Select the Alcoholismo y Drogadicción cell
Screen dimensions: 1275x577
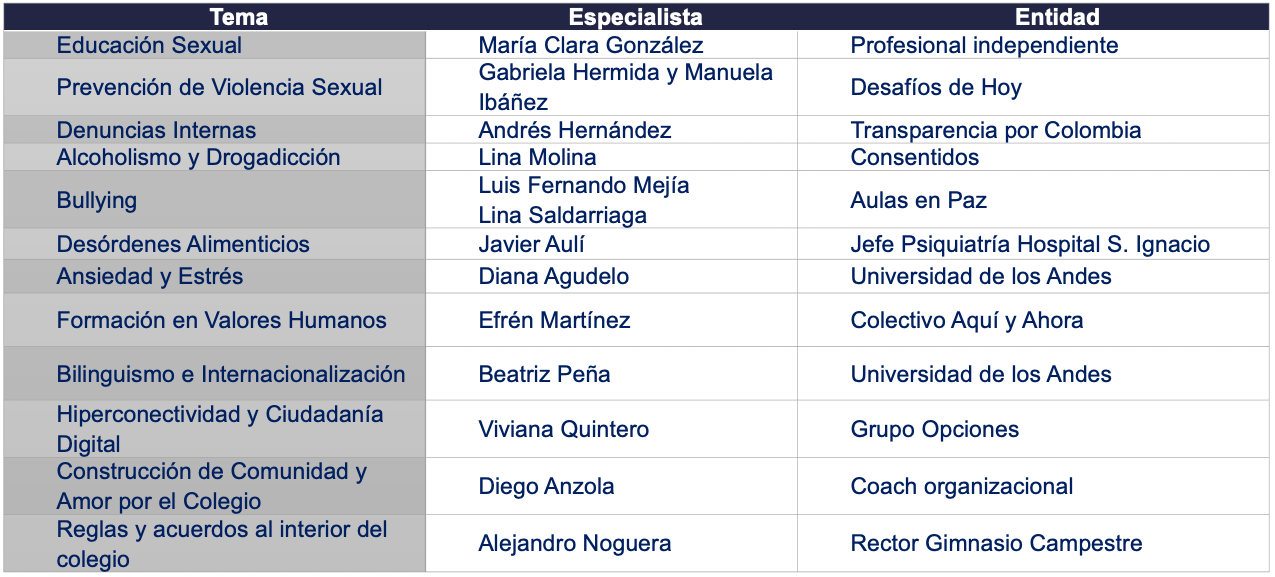tap(214, 157)
